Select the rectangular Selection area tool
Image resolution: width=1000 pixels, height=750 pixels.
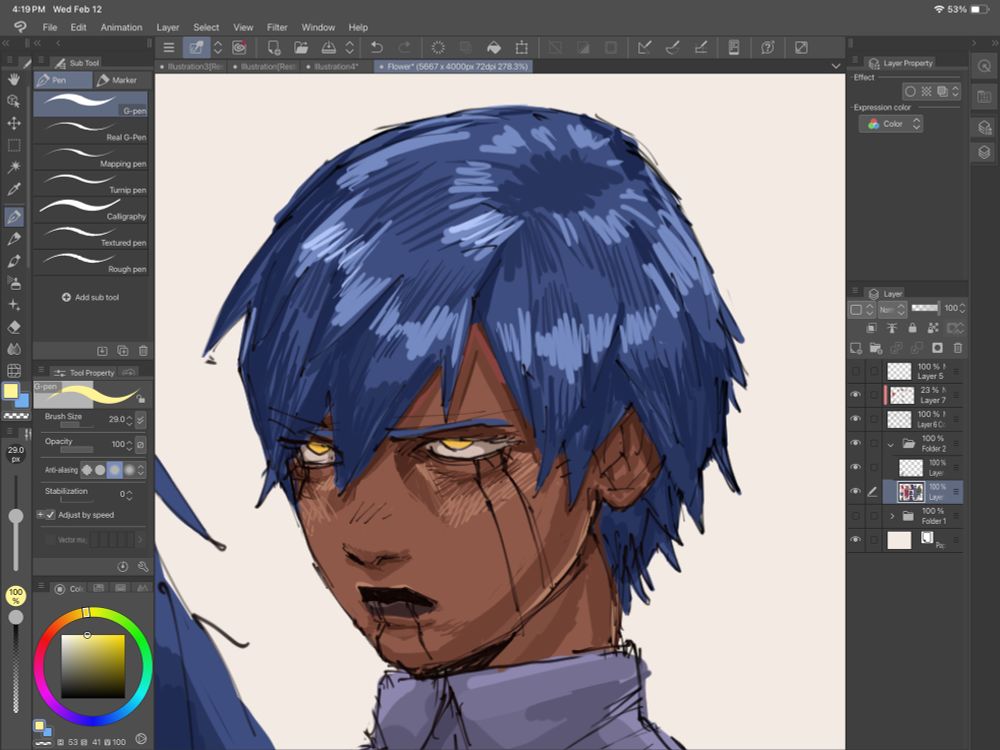14,145
